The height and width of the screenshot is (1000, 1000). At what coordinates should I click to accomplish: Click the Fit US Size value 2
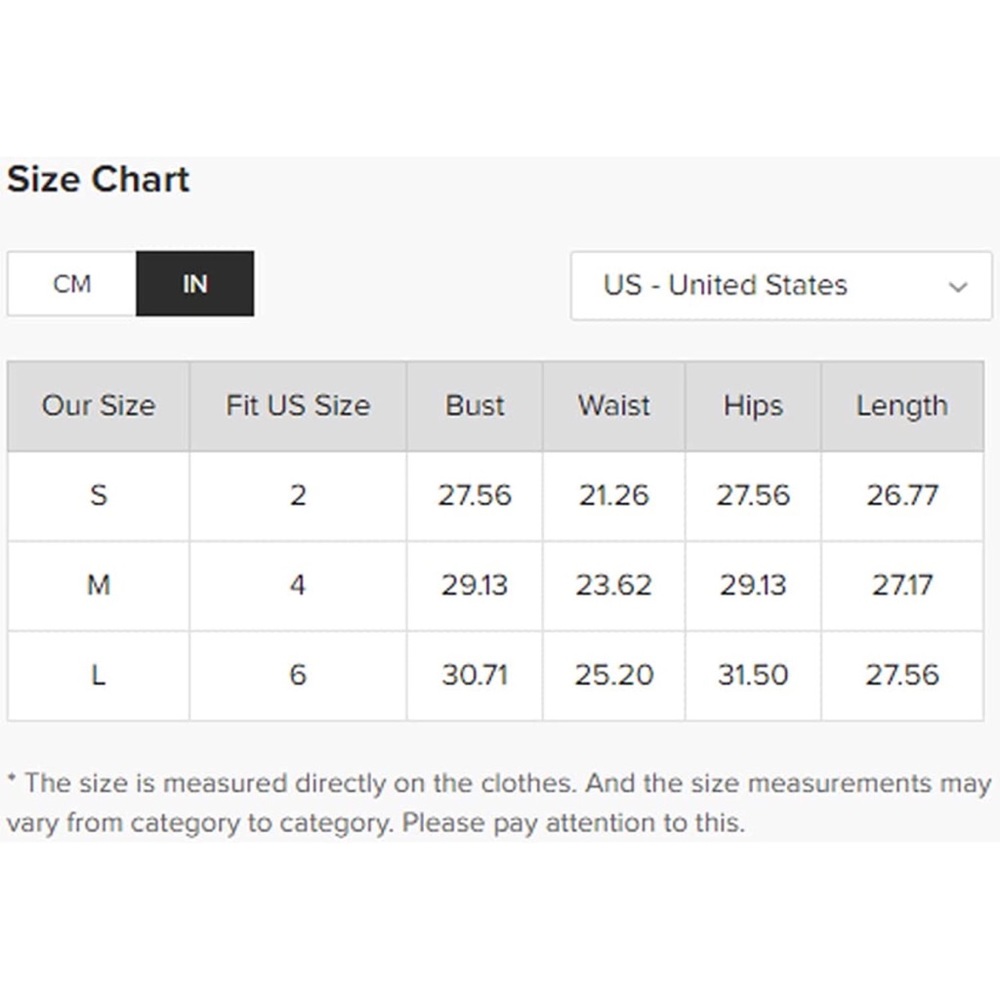tap(298, 496)
